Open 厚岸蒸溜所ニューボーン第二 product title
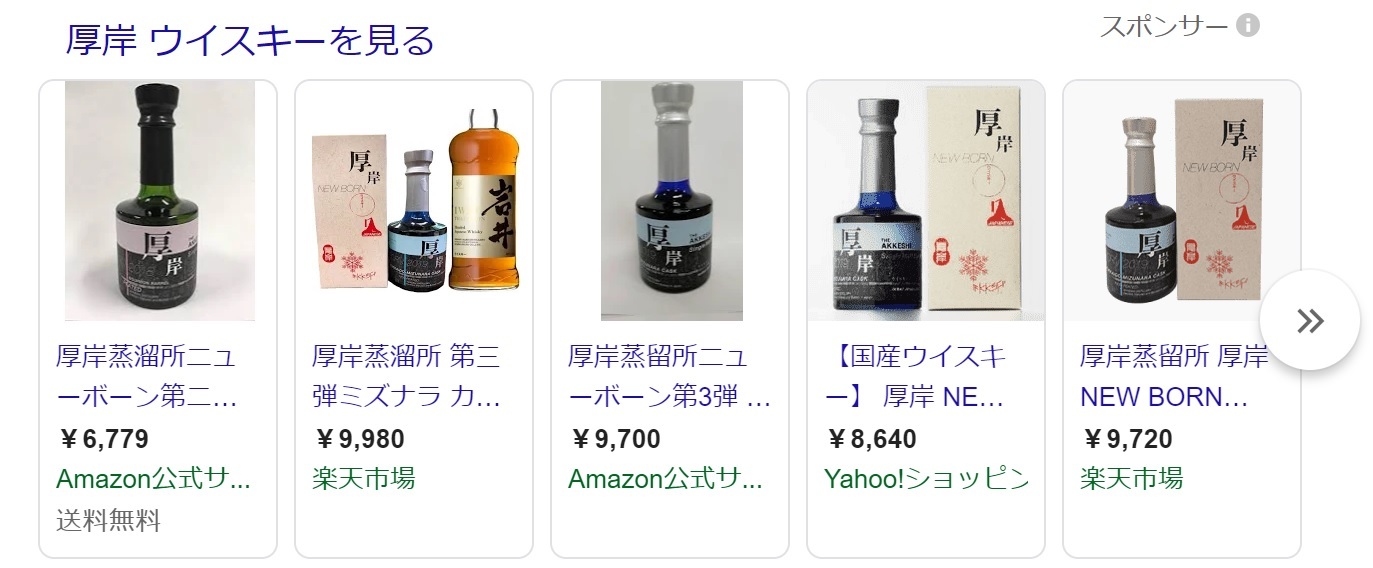This screenshot has width=1373, height=568. coord(147,376)
